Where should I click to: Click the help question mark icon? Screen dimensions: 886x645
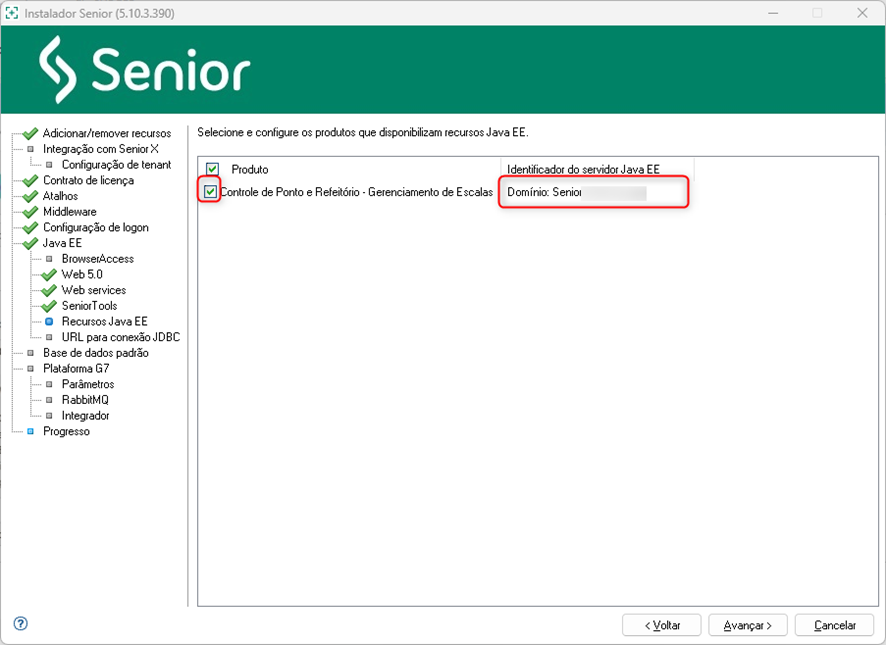(20, 624)
